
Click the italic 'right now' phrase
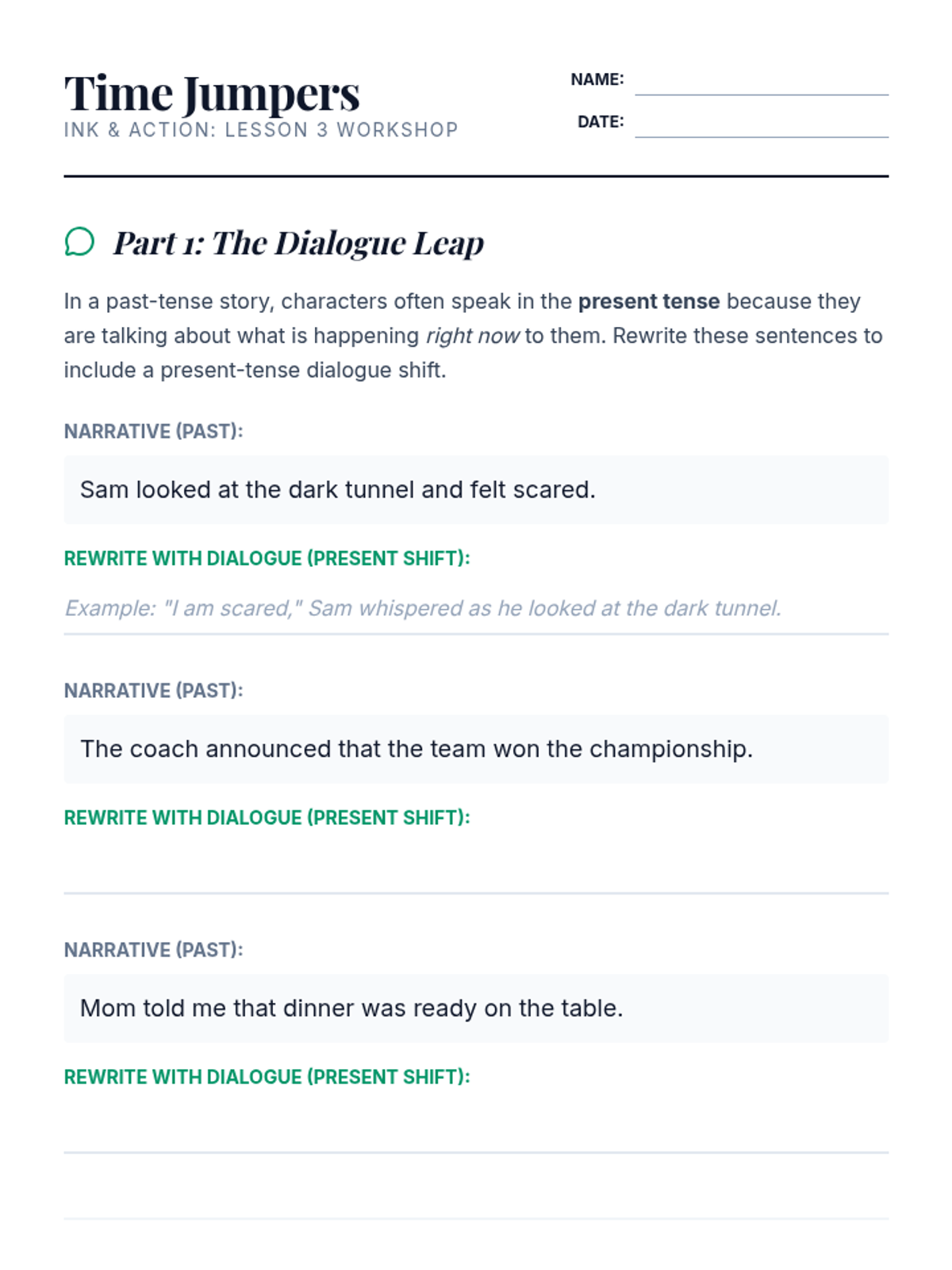473,336
